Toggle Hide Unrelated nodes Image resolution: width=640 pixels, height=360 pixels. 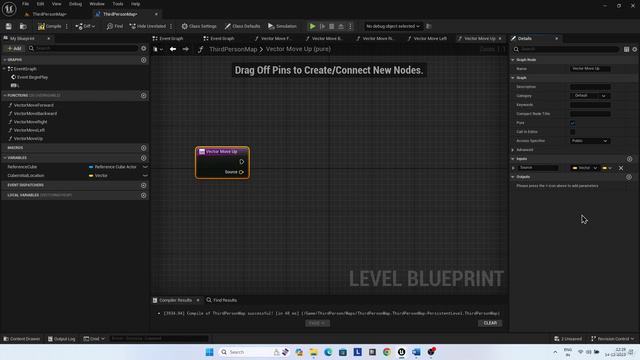148,26
